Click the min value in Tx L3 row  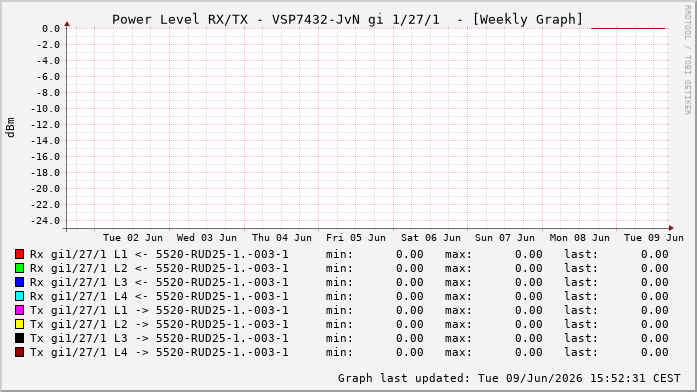click(x=409, y=339)
